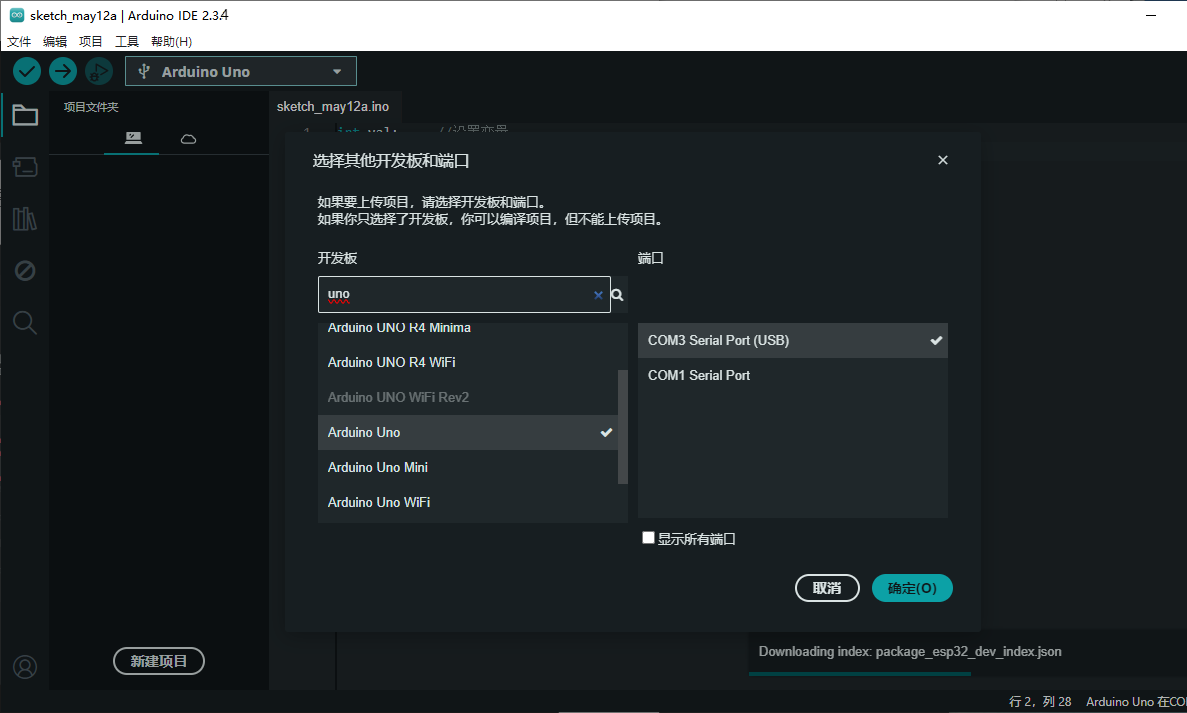Open the Boards Manager sidebar icon

pos(25,167)
